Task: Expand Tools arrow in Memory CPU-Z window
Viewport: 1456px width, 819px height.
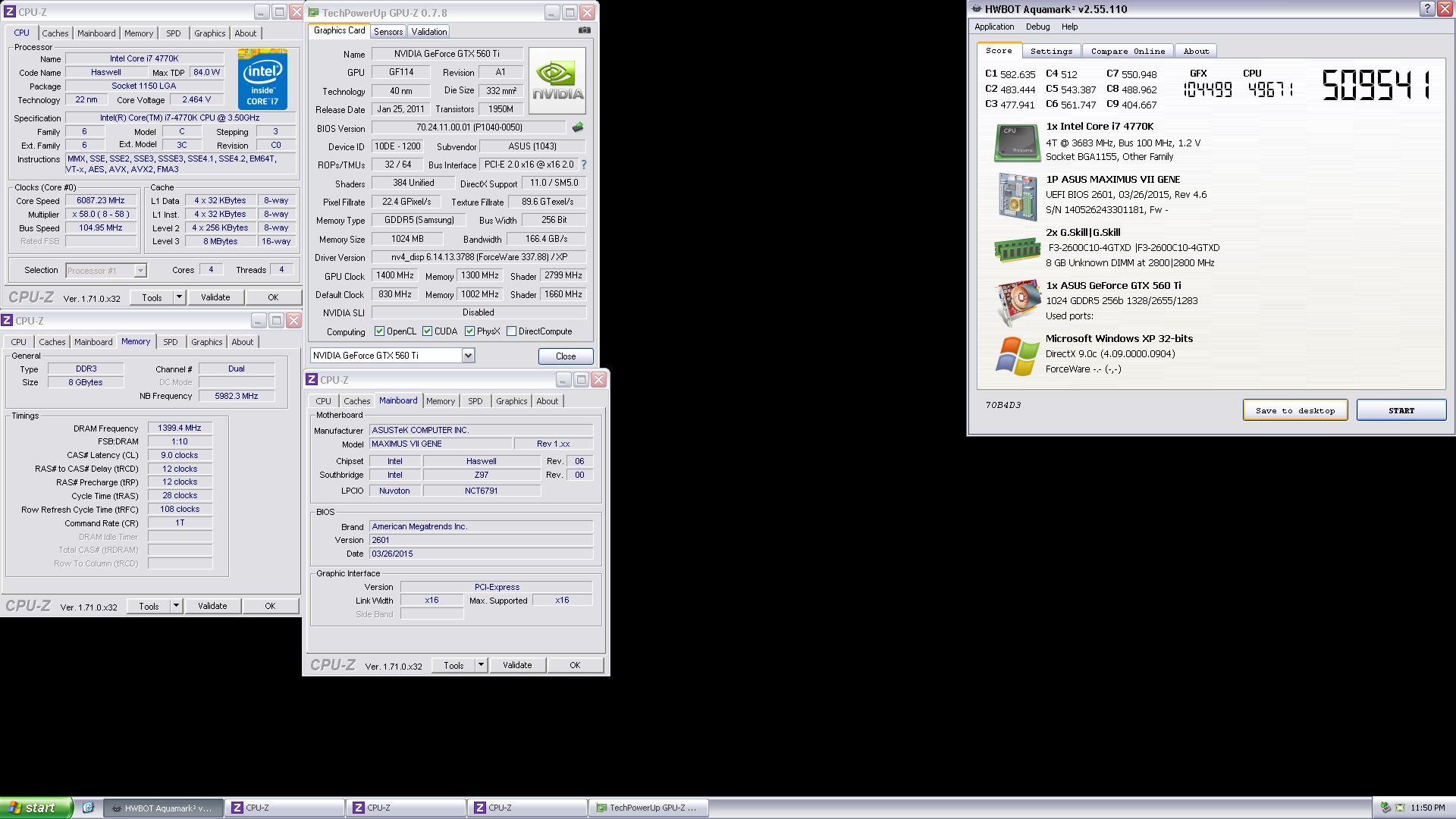Action: click(176, 606)
